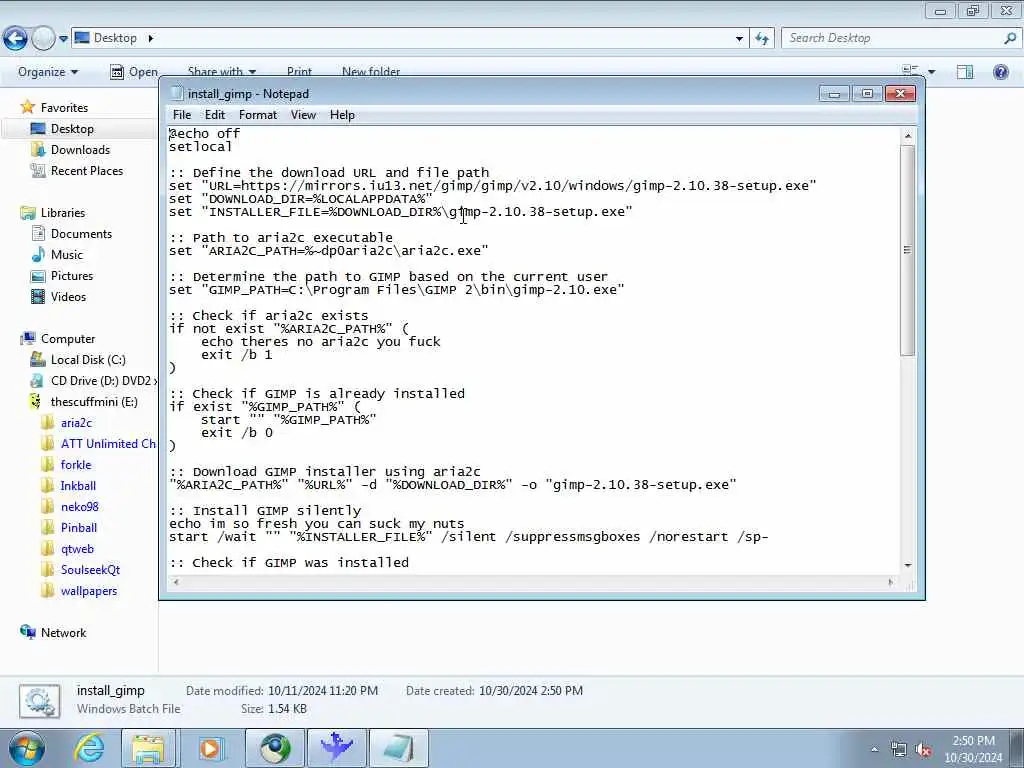Expand the Desktop breadcrumb arrow

[x=150, y=38]
